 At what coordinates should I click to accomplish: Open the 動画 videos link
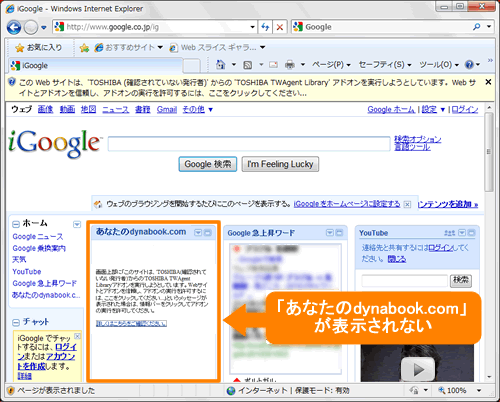point(67,109)
